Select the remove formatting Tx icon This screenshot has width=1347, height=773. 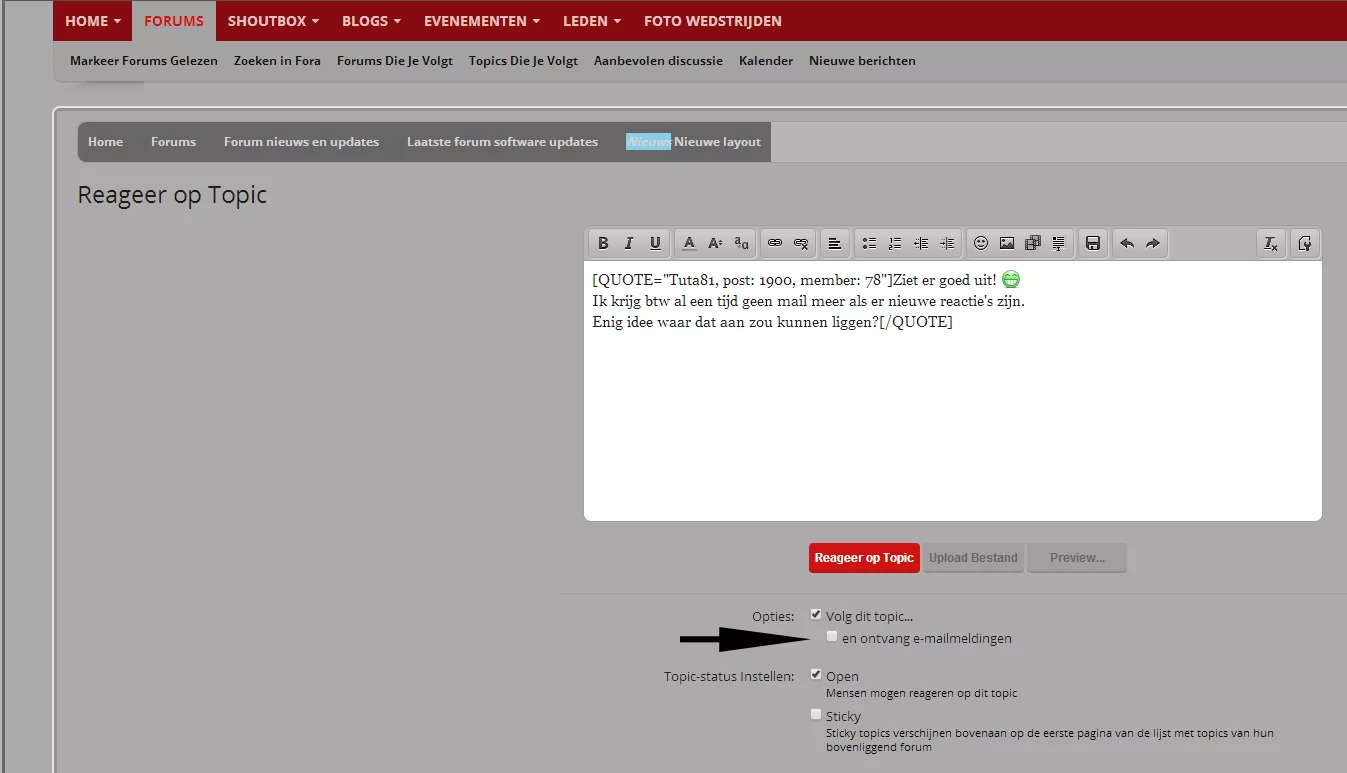[x=1270, y=243]
